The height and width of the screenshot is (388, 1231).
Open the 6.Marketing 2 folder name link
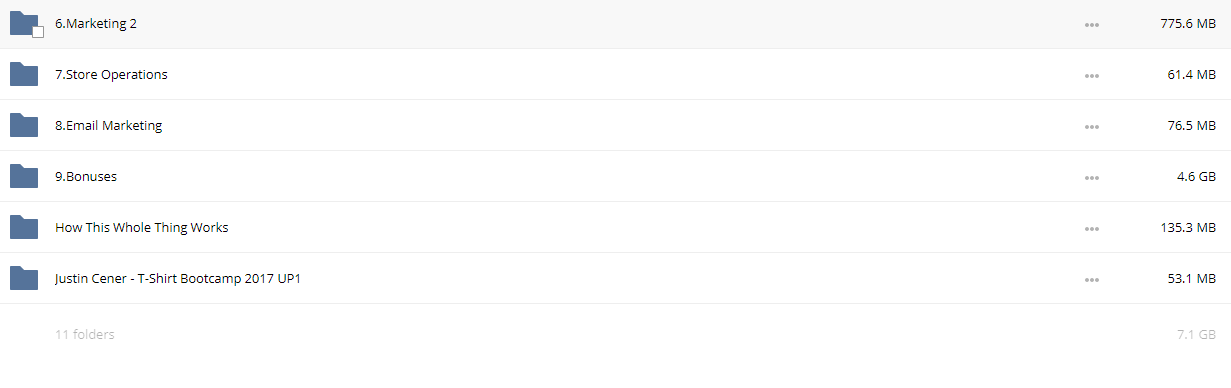point(96,24)
